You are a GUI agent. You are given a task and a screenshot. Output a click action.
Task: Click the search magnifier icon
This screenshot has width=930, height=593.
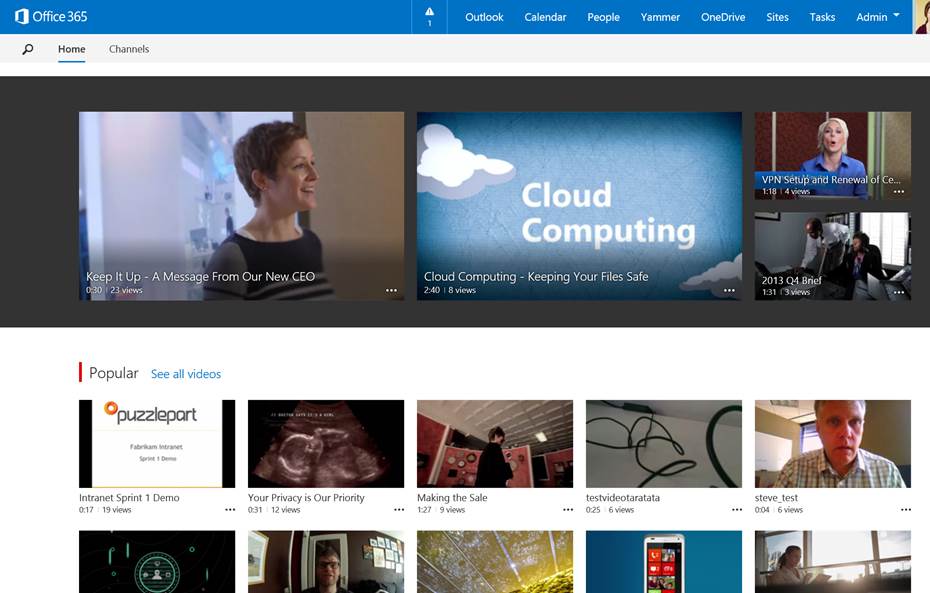click(x=27, y=49)
